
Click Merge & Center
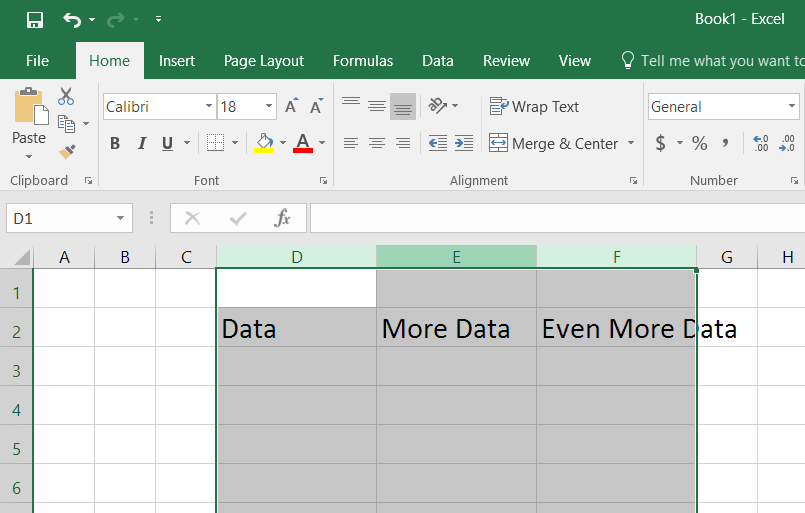click(553, 143)
